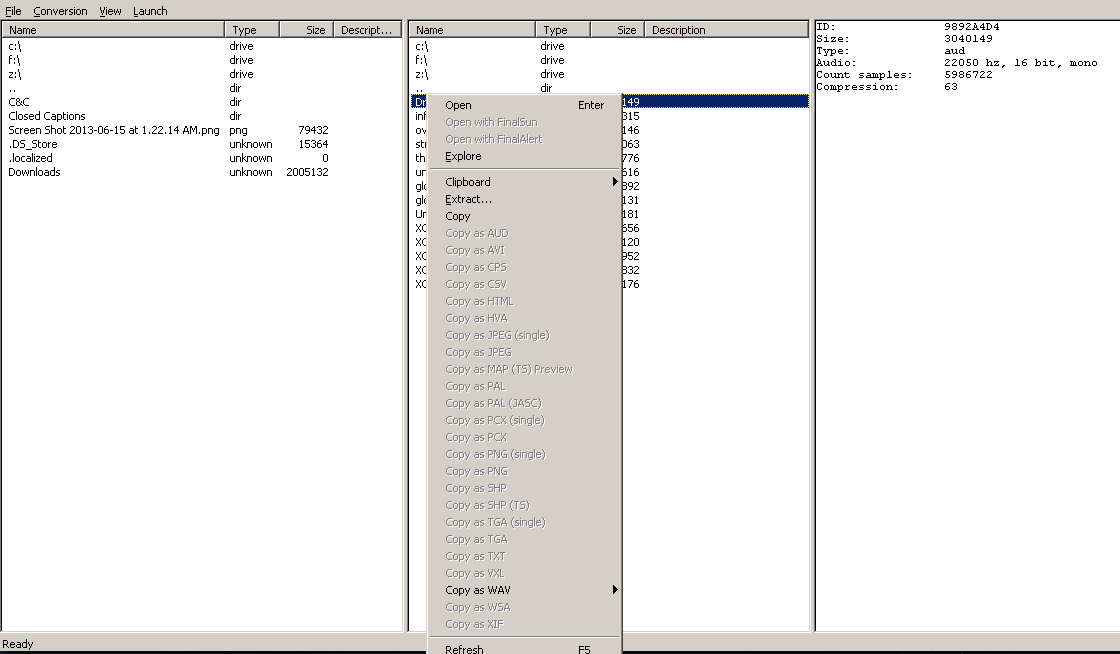Screen dimensions: 1120x654
Task: Open the Conversion menu
Action: point(60,11)
